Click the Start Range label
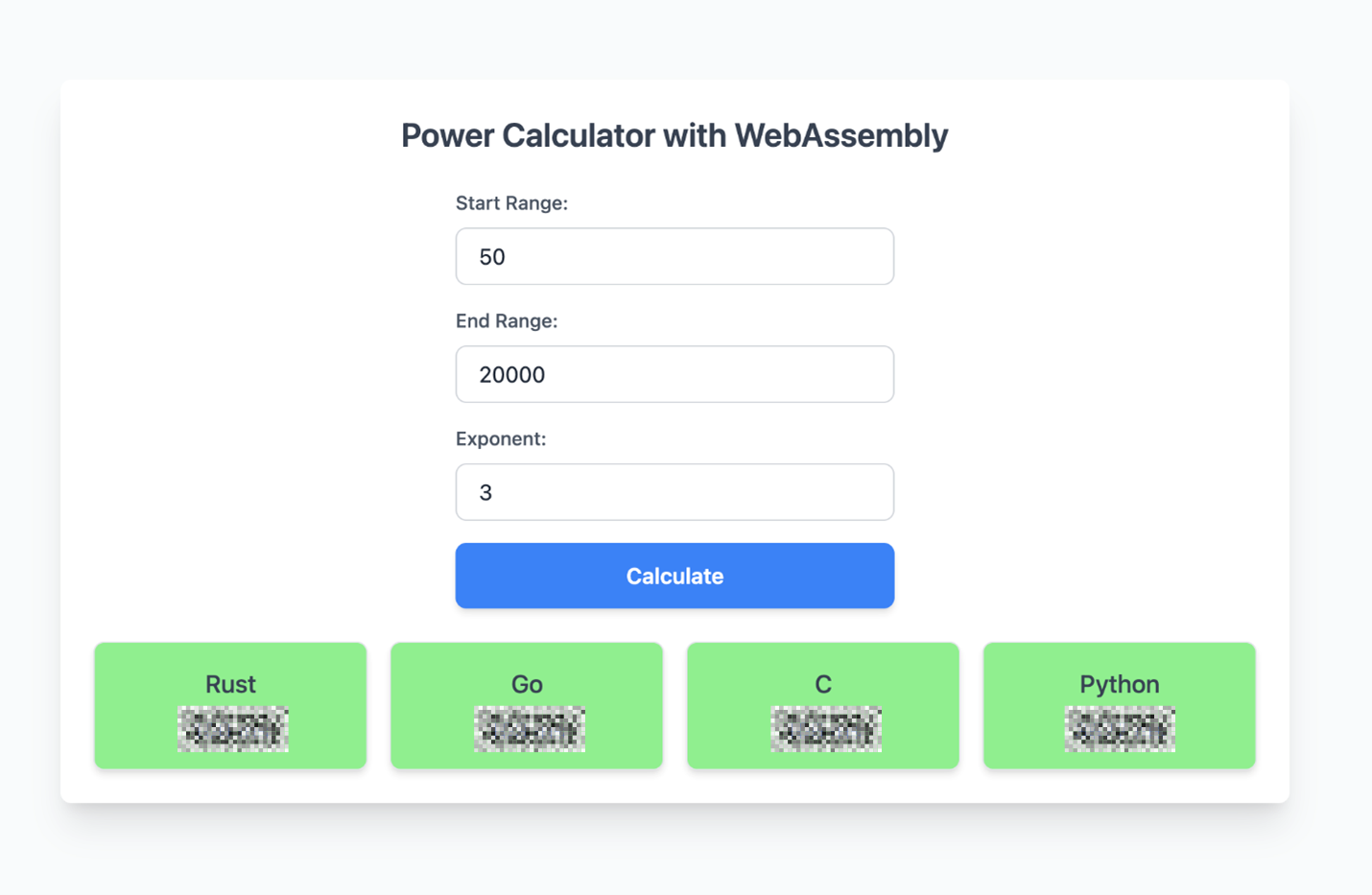The height and width of the screenshot is (895, 1372). point(512,202)
